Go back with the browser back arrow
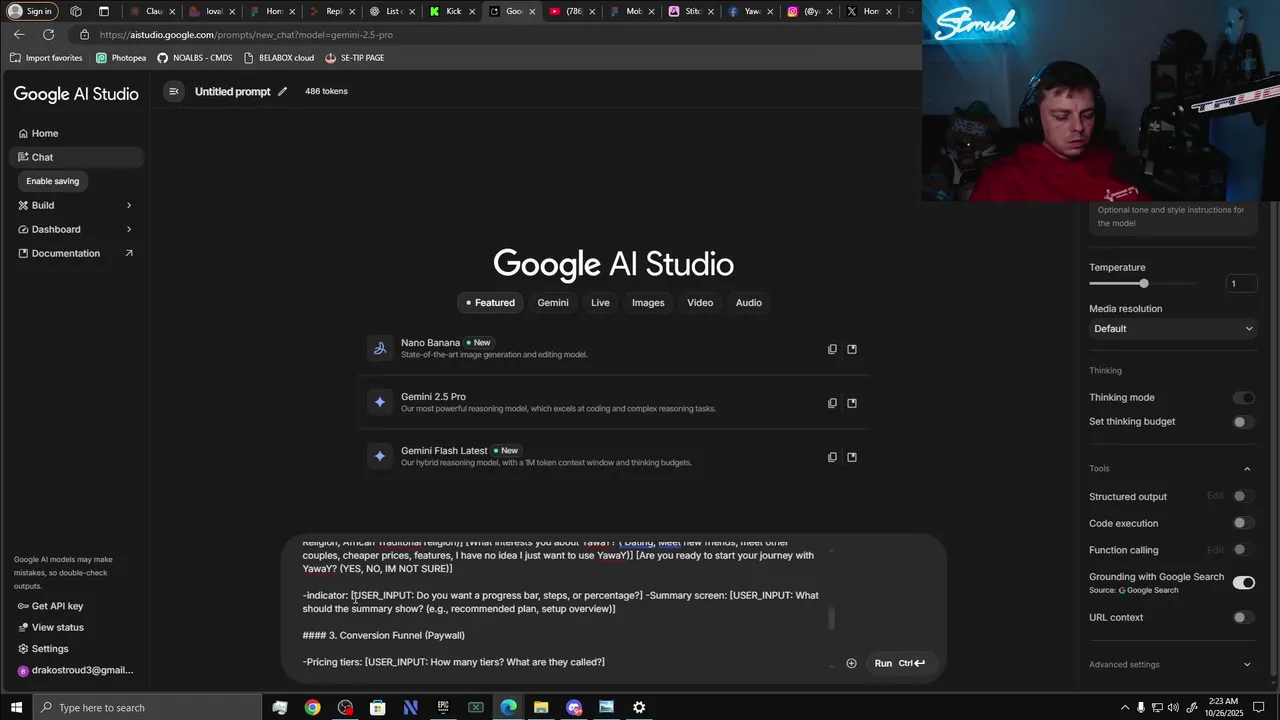Image resolution: width=1280 pixels, height=720 pixels. pos(19,34)
